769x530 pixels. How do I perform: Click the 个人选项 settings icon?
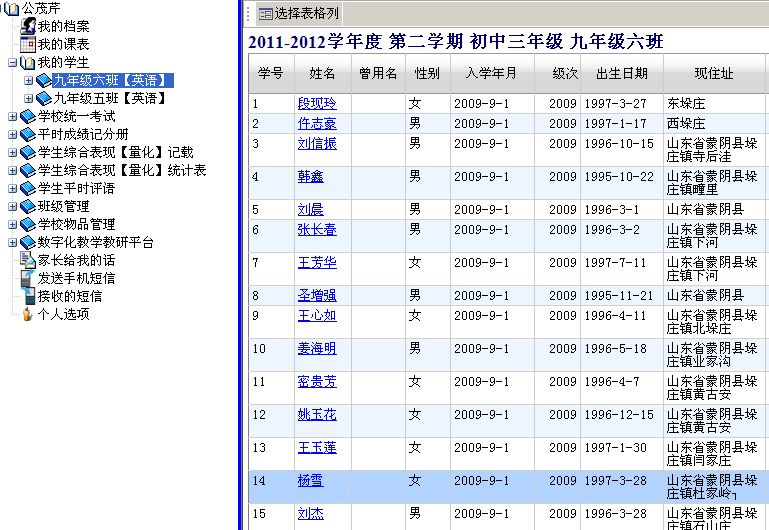tap(28, 314)
